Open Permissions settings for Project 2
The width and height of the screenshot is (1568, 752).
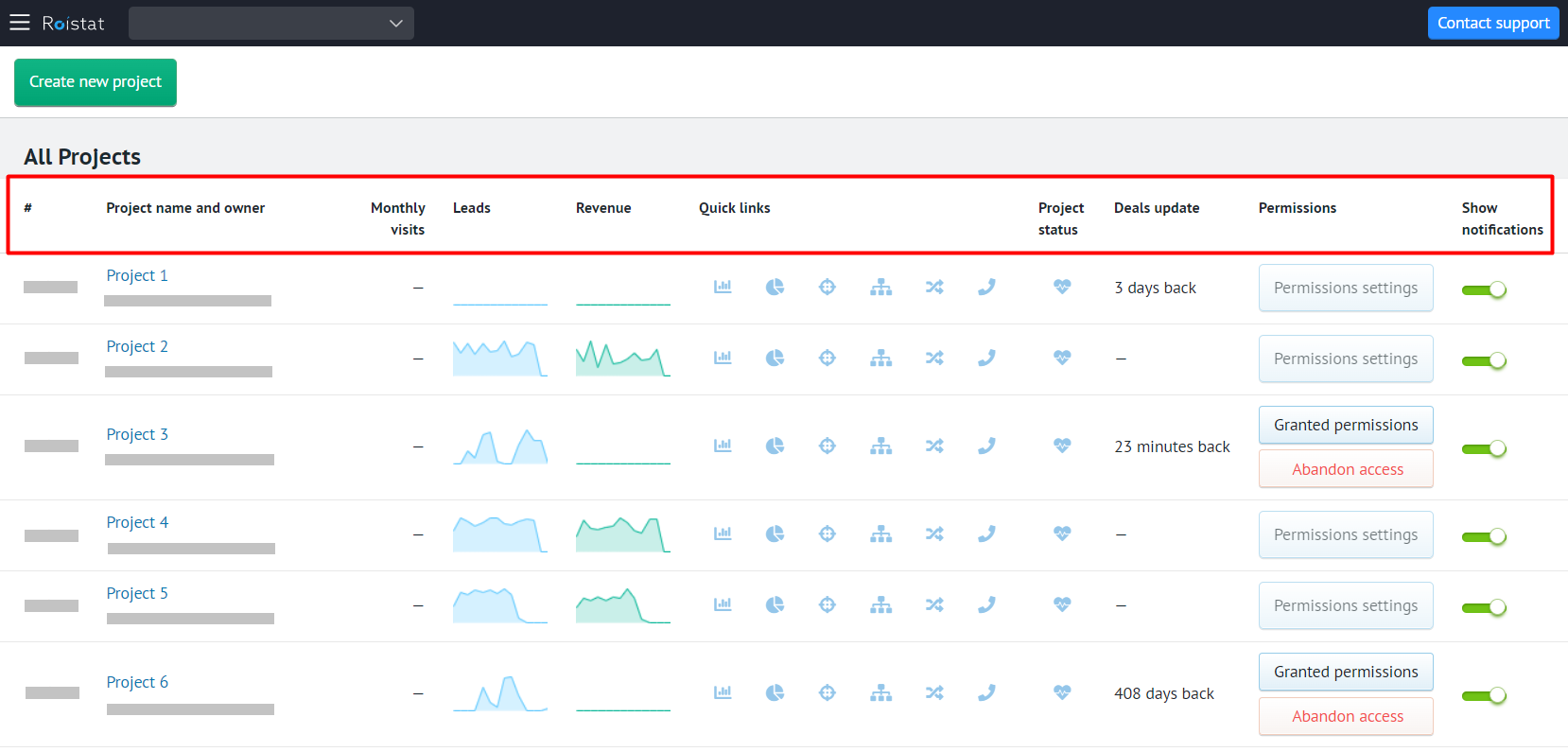(x=1346, y=359)
